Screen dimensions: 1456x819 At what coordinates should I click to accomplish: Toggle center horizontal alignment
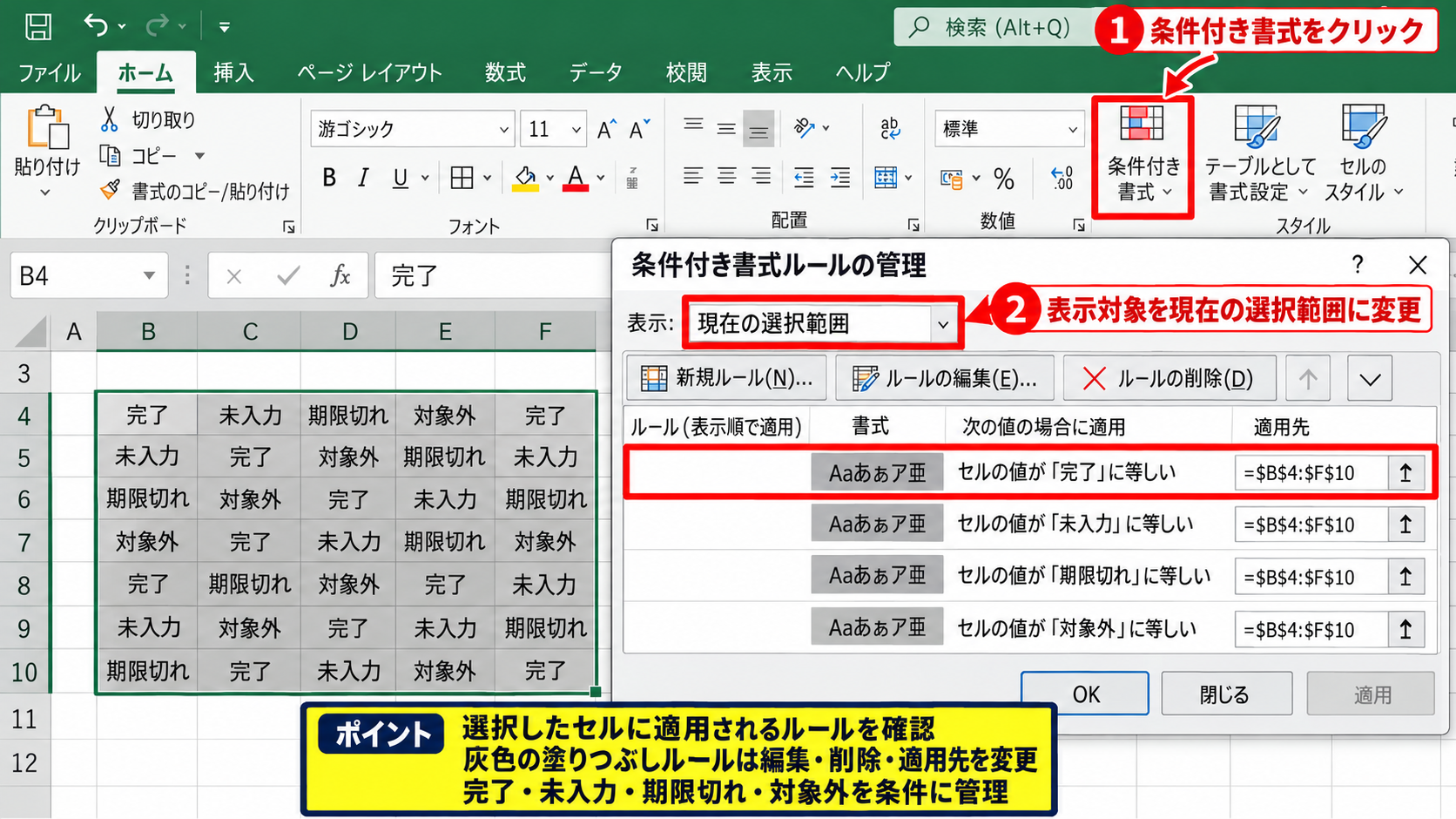click(x=726, y=177)
